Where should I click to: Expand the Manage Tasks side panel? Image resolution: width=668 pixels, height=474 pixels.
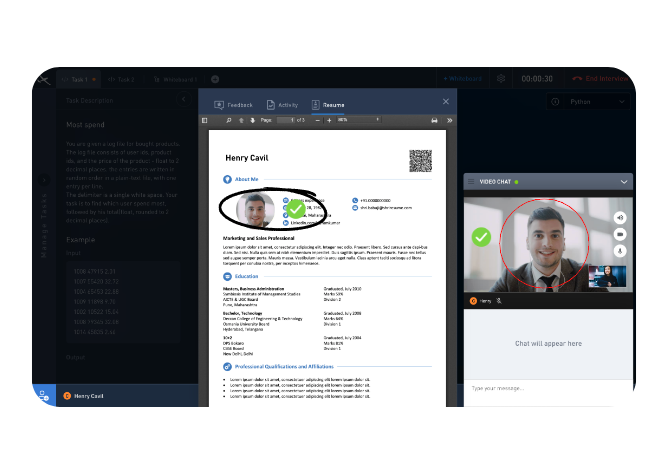(44, 180)
